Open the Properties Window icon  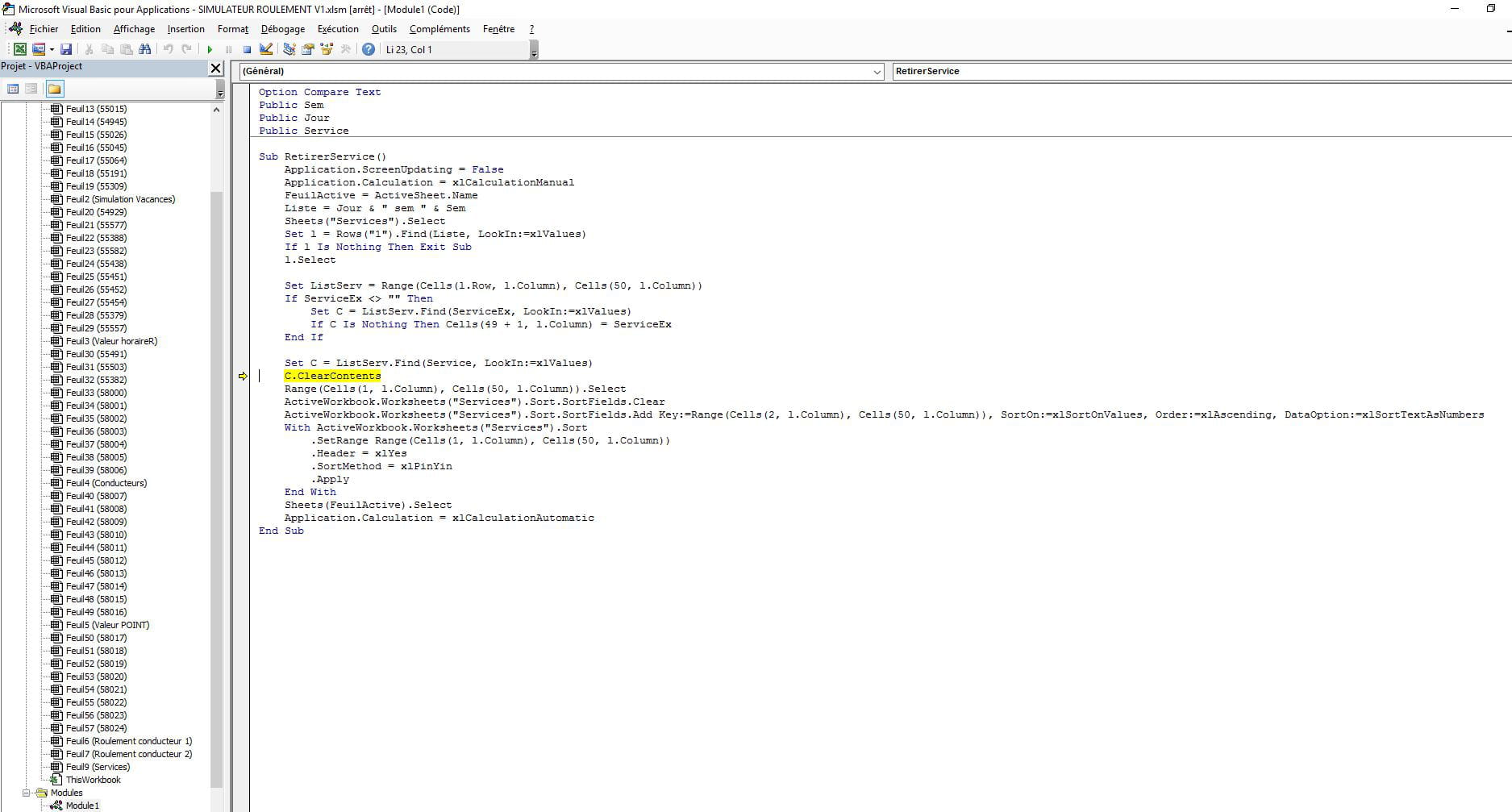[307, 49]
